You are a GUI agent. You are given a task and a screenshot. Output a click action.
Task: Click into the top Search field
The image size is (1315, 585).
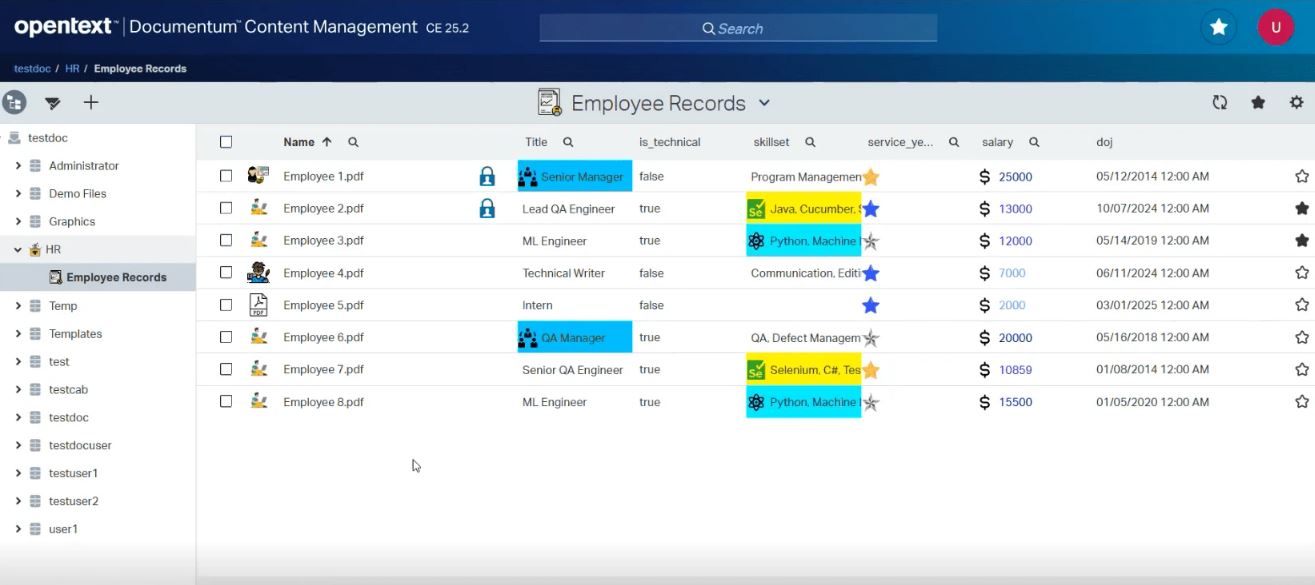[738, 28]
